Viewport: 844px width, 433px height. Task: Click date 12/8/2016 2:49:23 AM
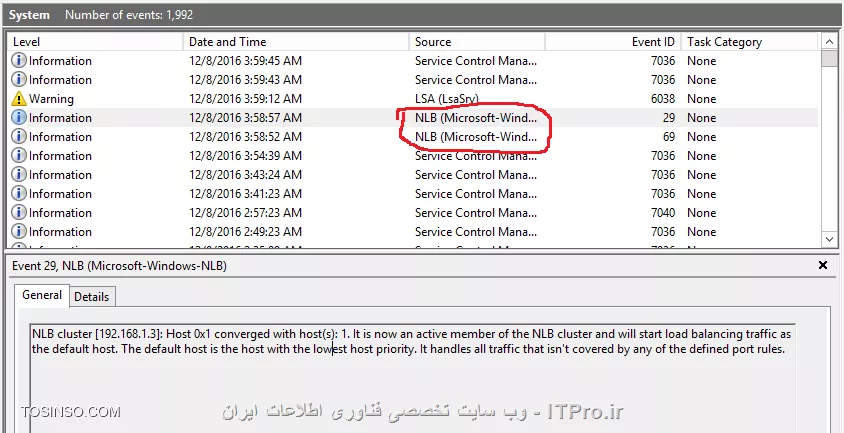point(245,232)
